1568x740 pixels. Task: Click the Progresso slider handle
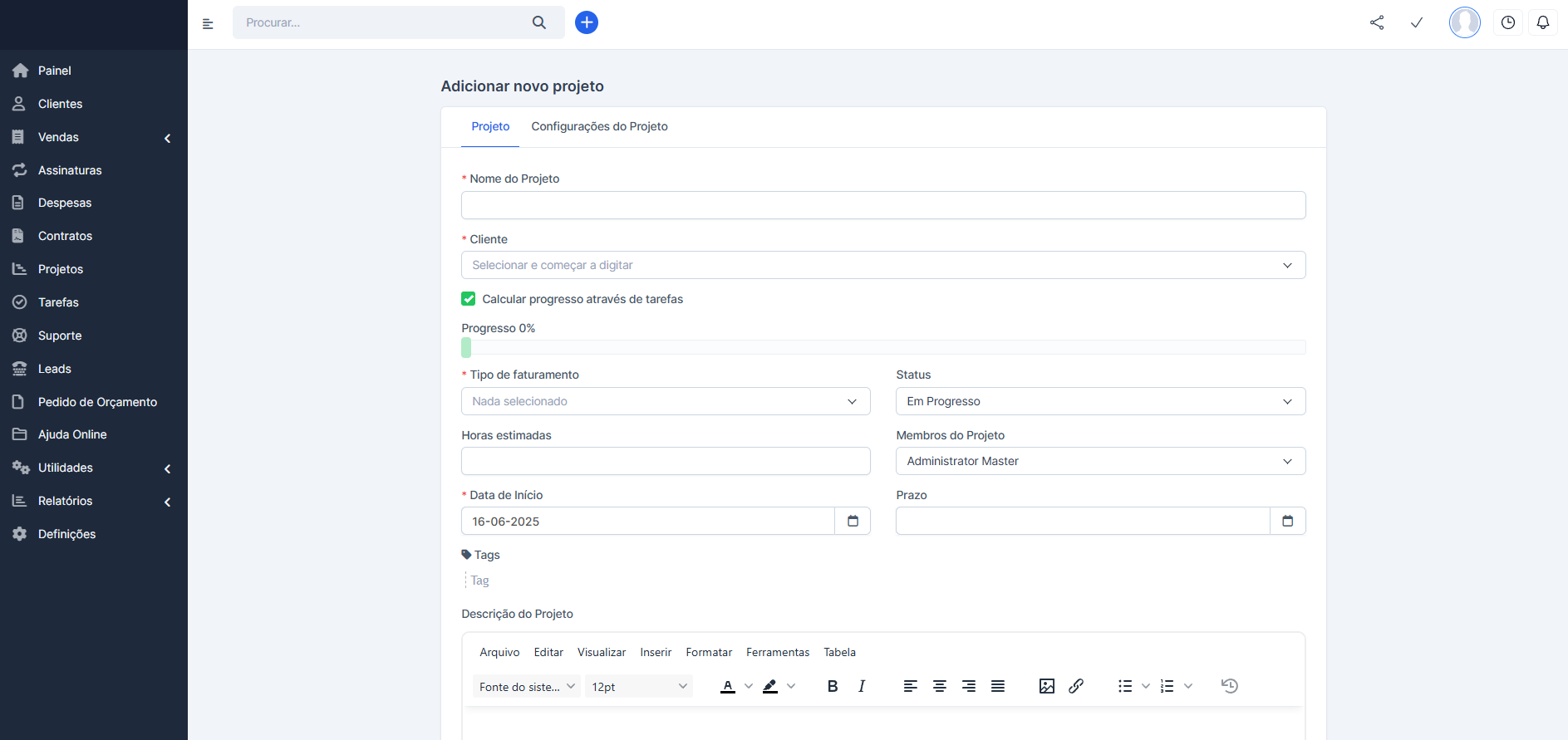(466, 347)
